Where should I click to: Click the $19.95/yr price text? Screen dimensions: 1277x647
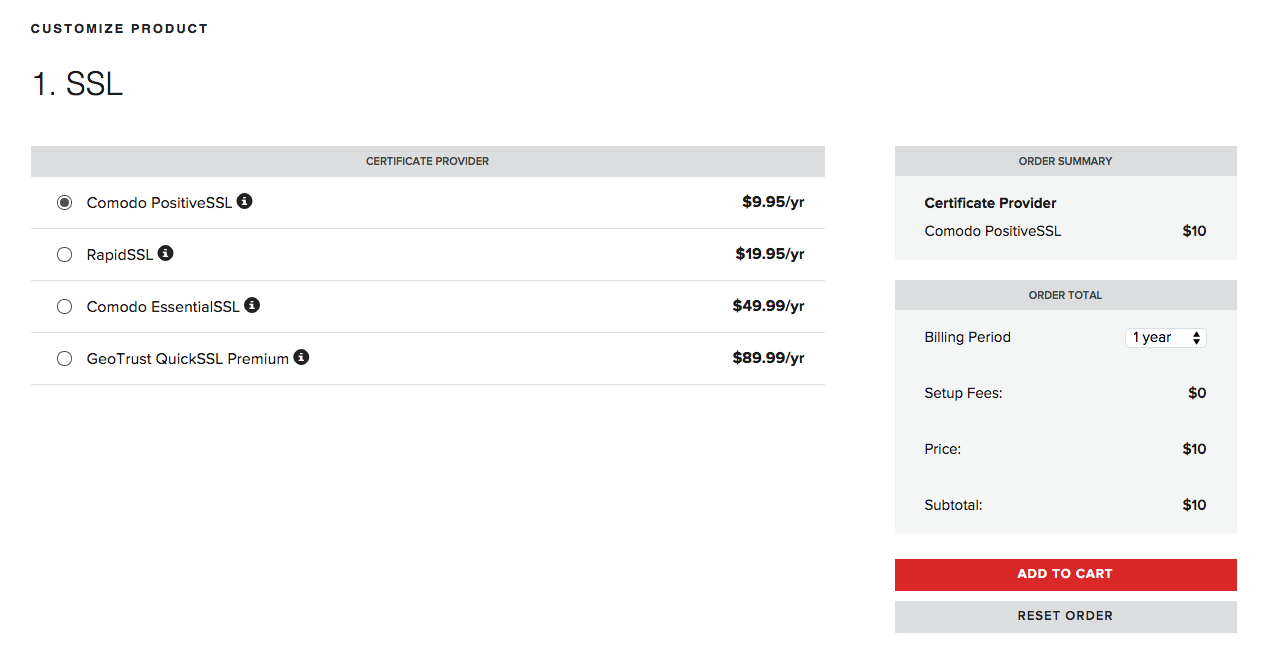click(770, 254)
